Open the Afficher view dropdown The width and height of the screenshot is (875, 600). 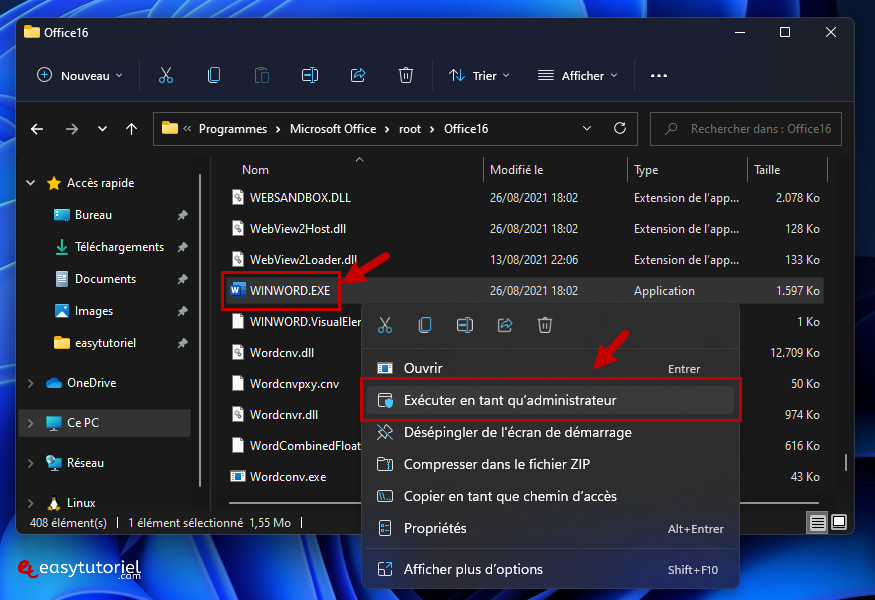pyautogui.click(x=578, y=75)
